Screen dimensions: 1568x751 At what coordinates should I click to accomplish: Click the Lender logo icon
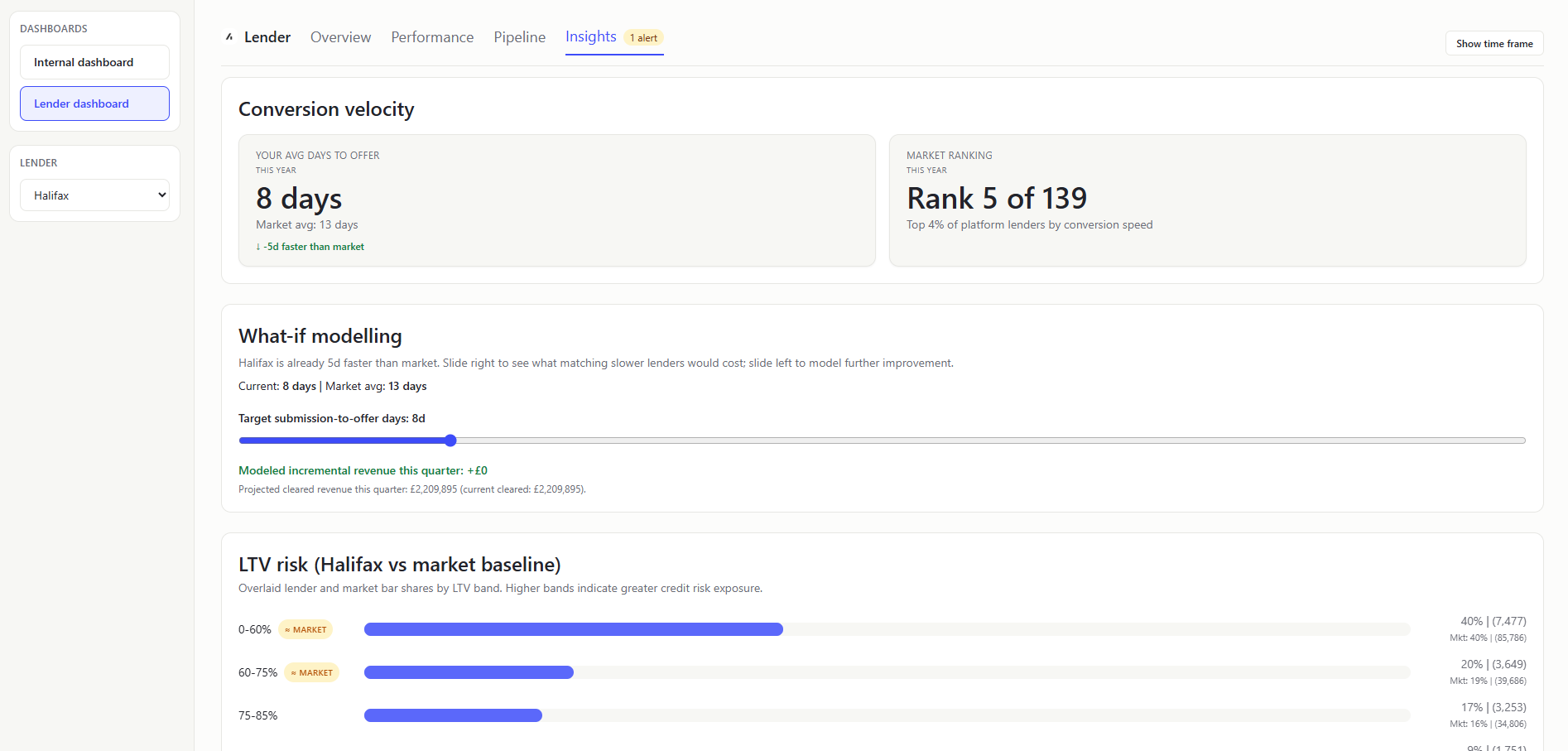point(229,36)
